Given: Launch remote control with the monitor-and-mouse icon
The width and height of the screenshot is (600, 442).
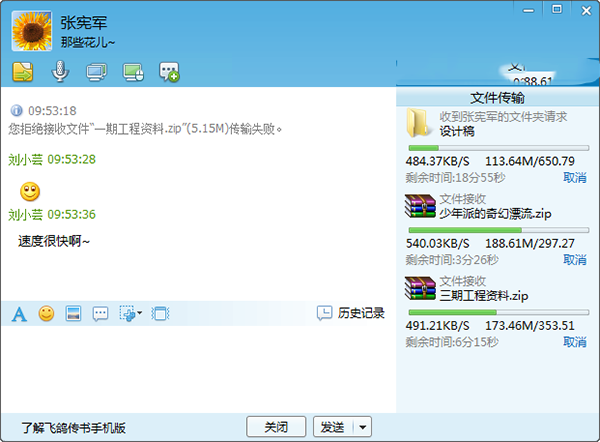Looking at the screenshot, I should [x=133, y=72].
